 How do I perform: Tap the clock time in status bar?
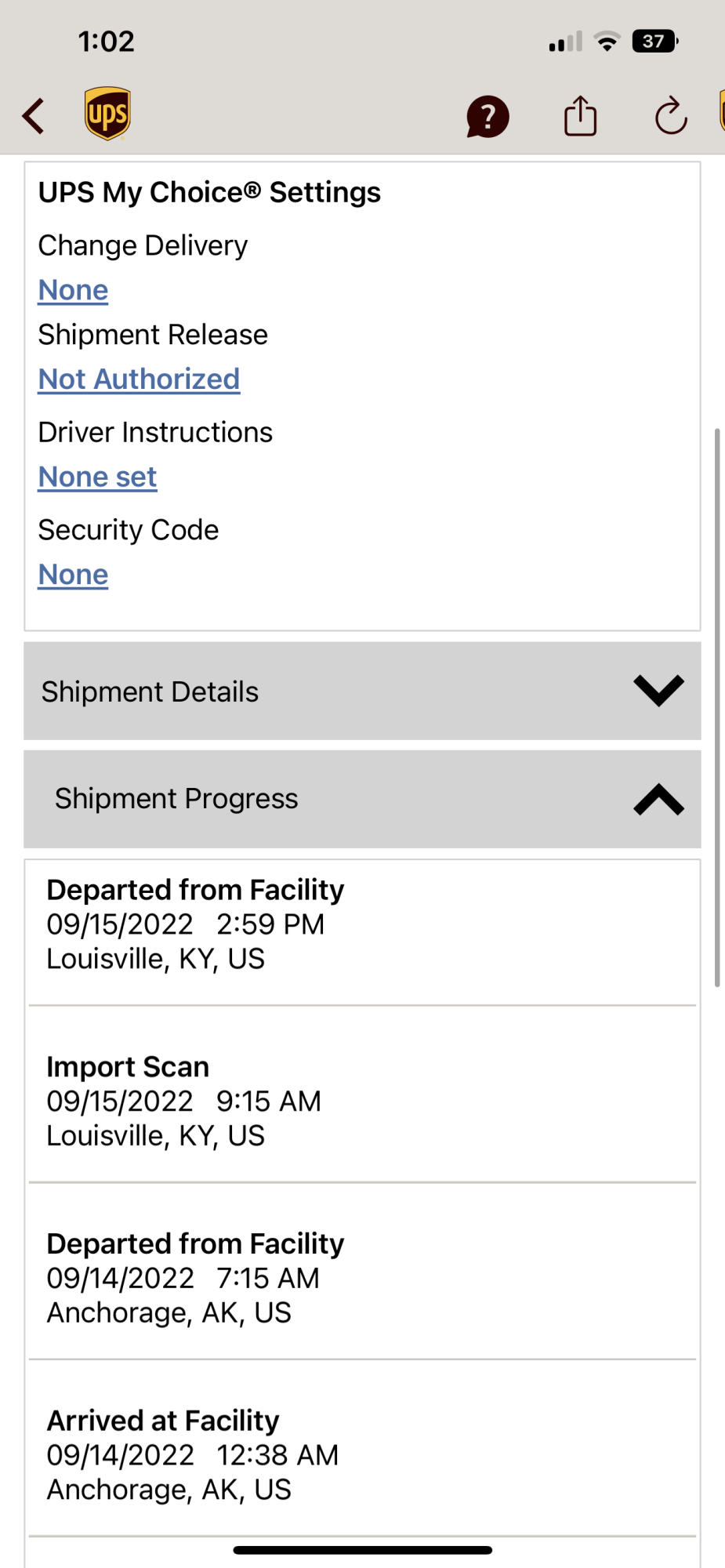point(106,42)
